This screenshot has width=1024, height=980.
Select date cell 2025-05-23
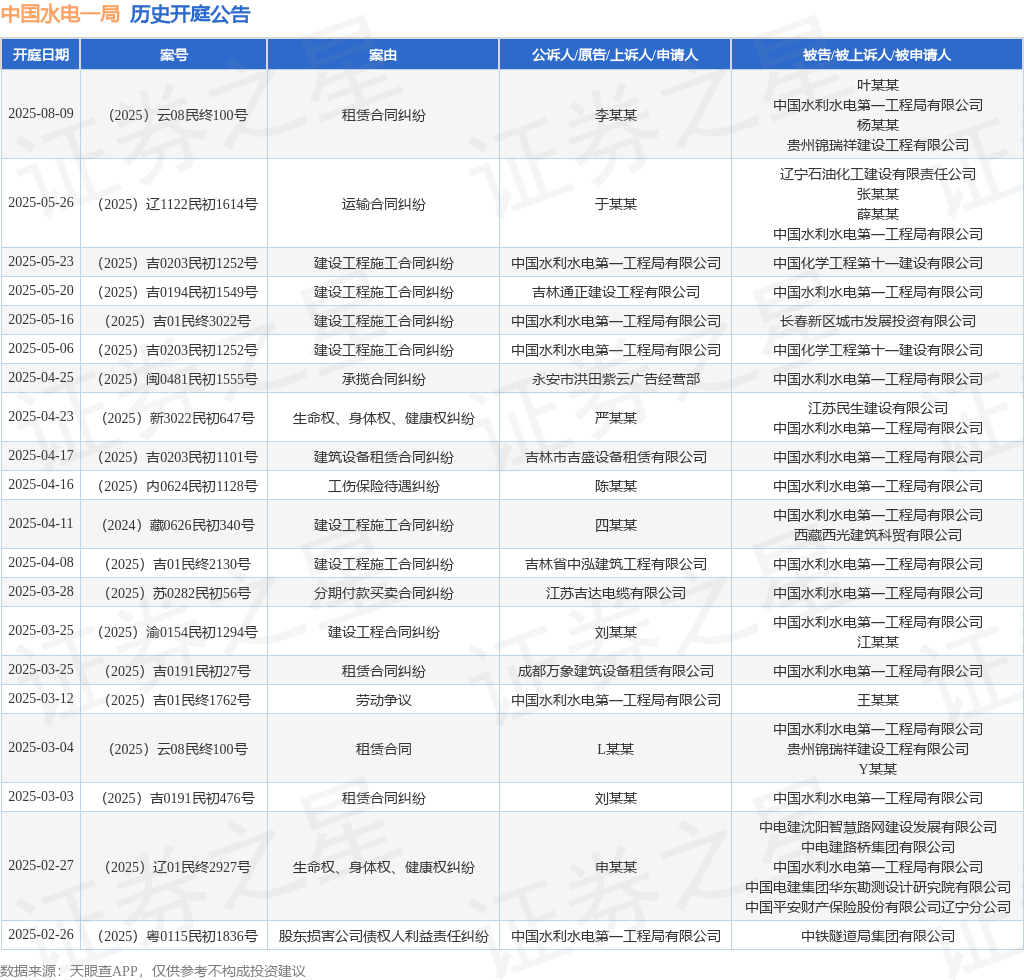(x=40, y=261)
